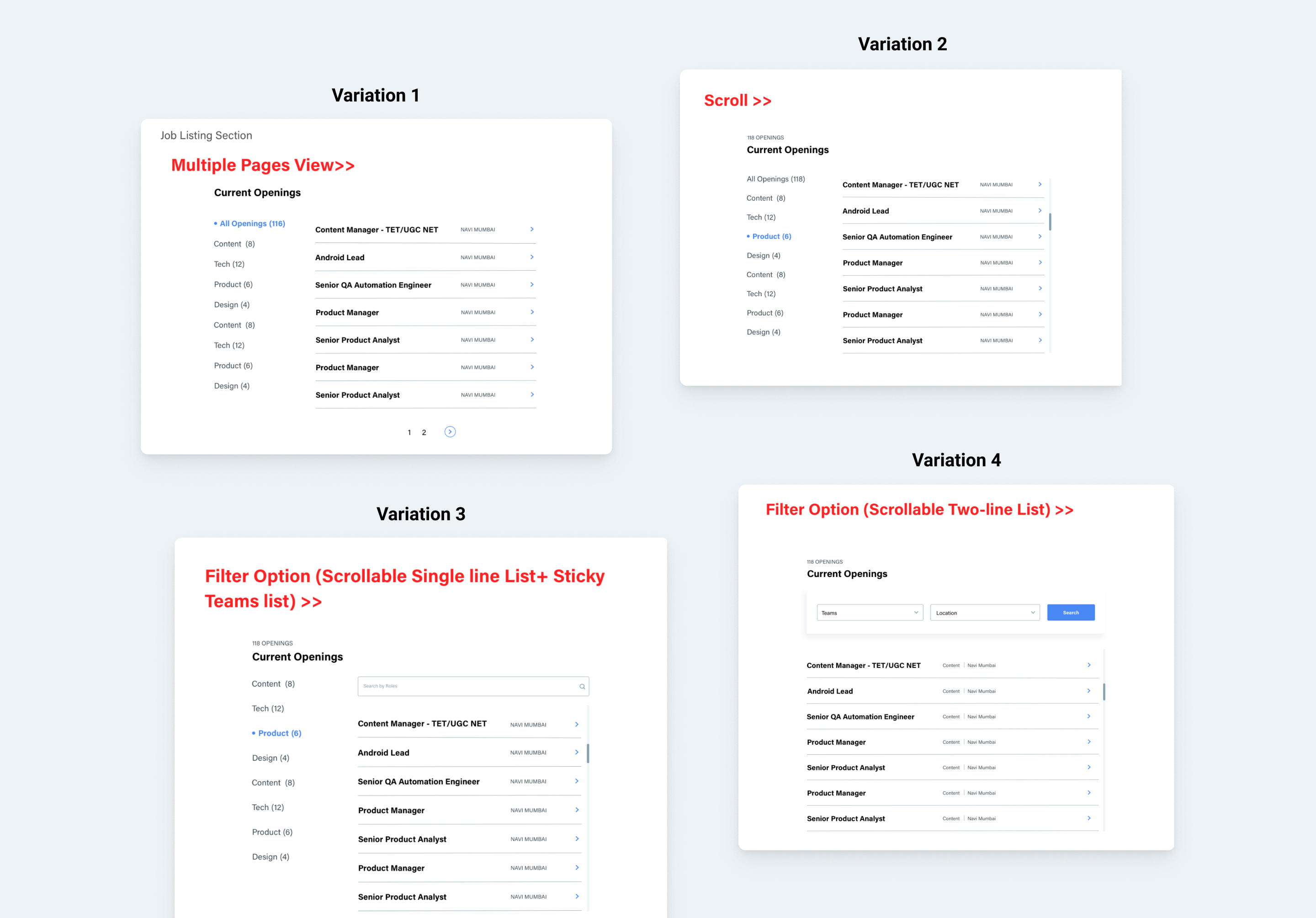Open the Location dropdown in Variation 4
Screen dimensions: 1316x918
tap(984, 613)
